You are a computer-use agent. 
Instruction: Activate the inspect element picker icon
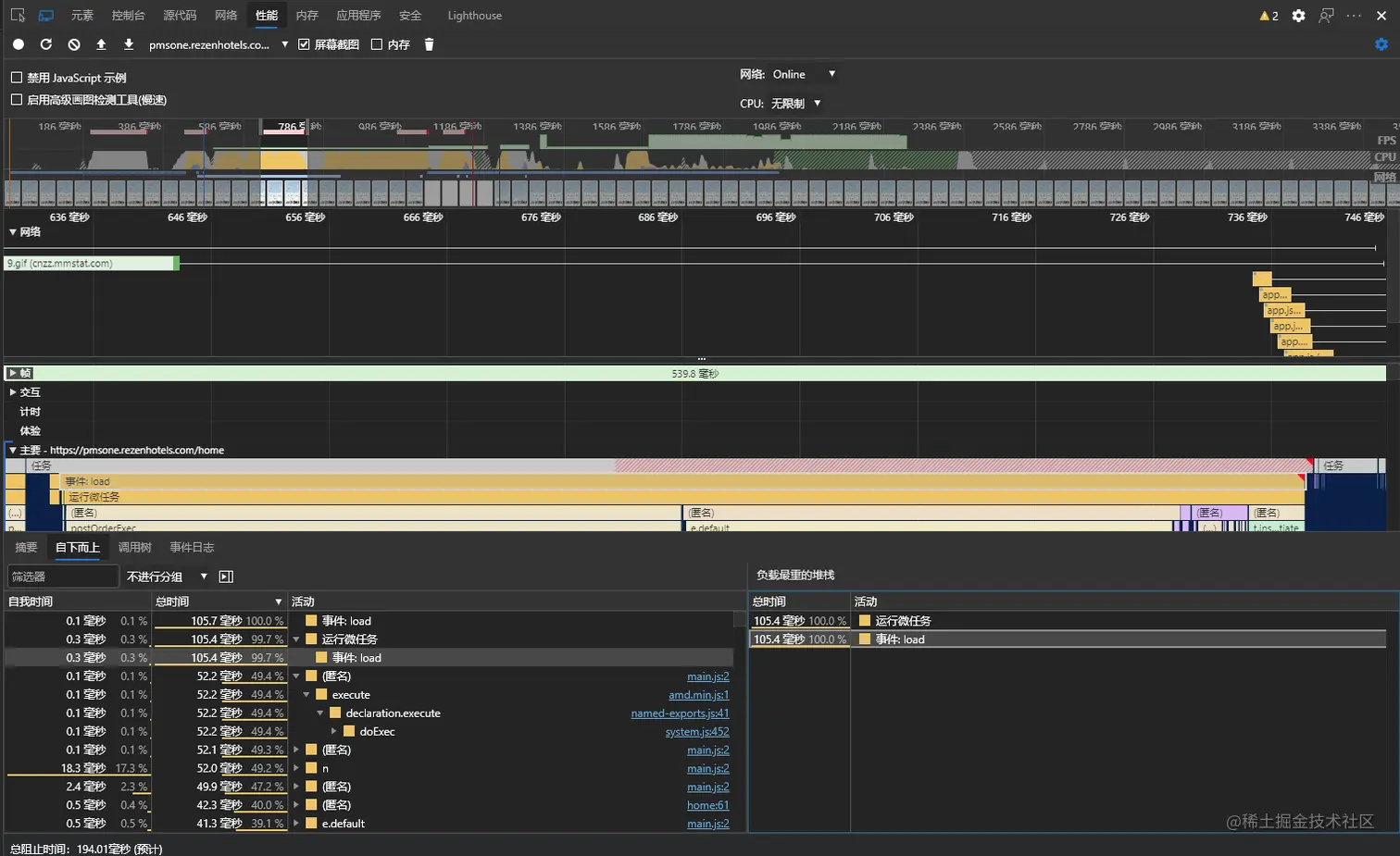point(18,16)
